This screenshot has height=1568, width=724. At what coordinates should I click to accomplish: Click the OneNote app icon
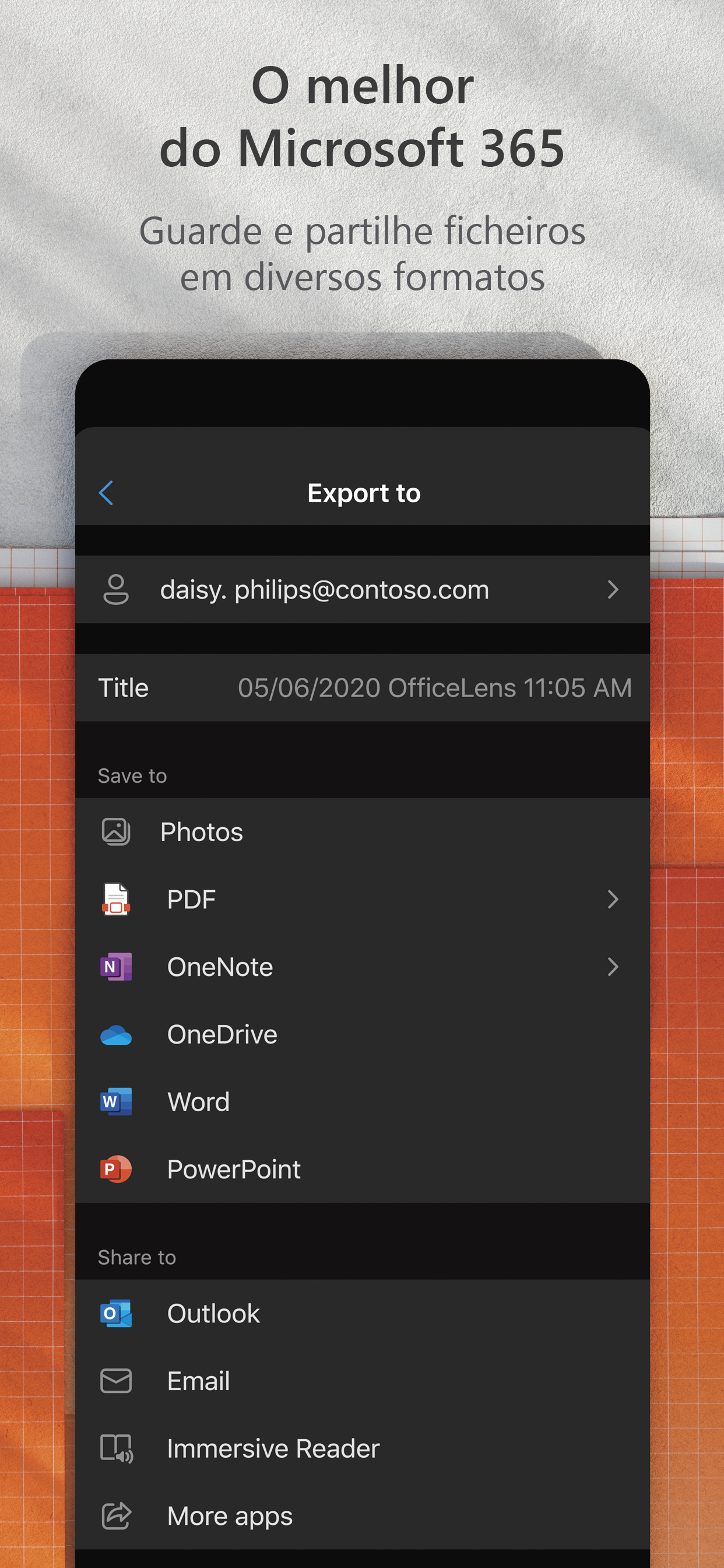tap(115, 967)
